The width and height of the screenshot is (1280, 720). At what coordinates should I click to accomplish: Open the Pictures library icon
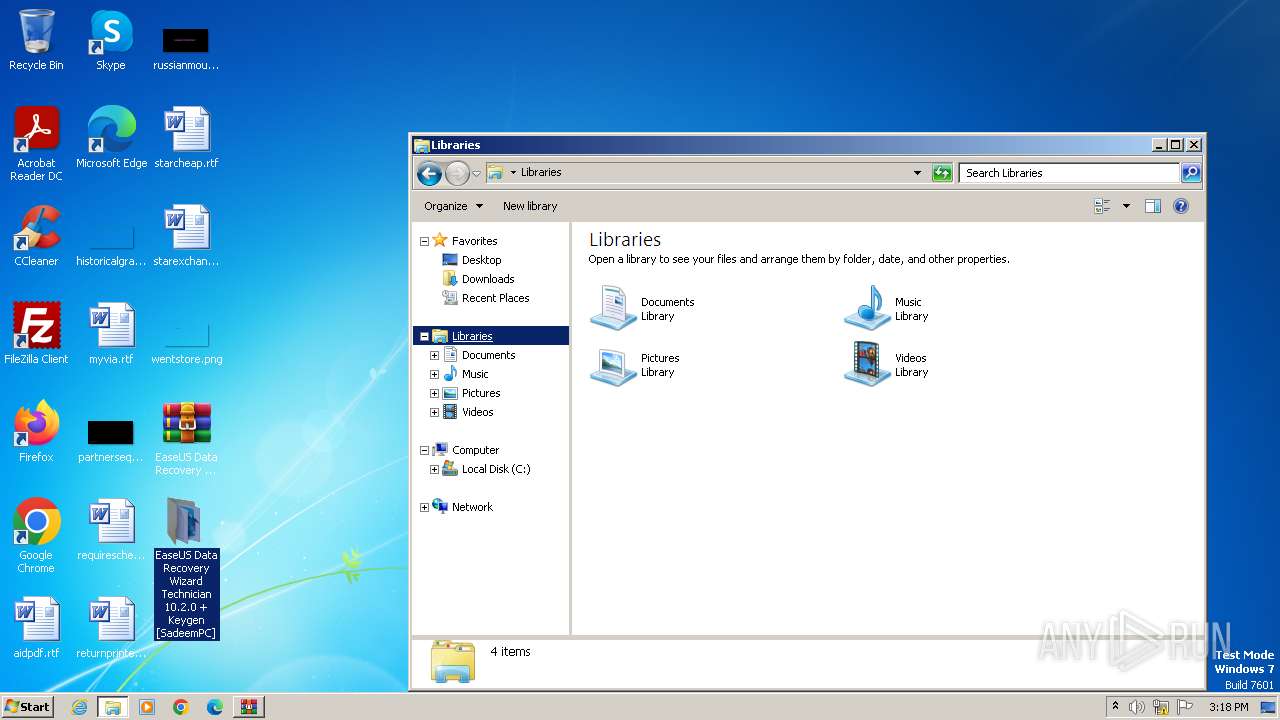coord(613,365)
